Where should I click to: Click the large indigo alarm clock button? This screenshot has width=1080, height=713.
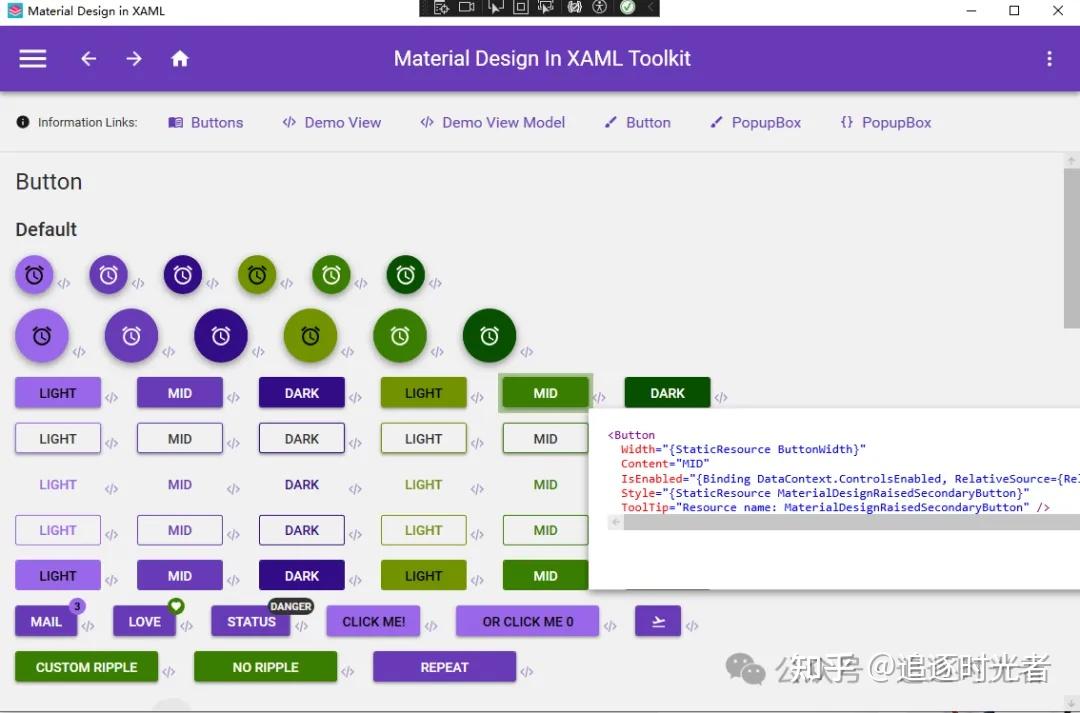(x=221, y=336)
